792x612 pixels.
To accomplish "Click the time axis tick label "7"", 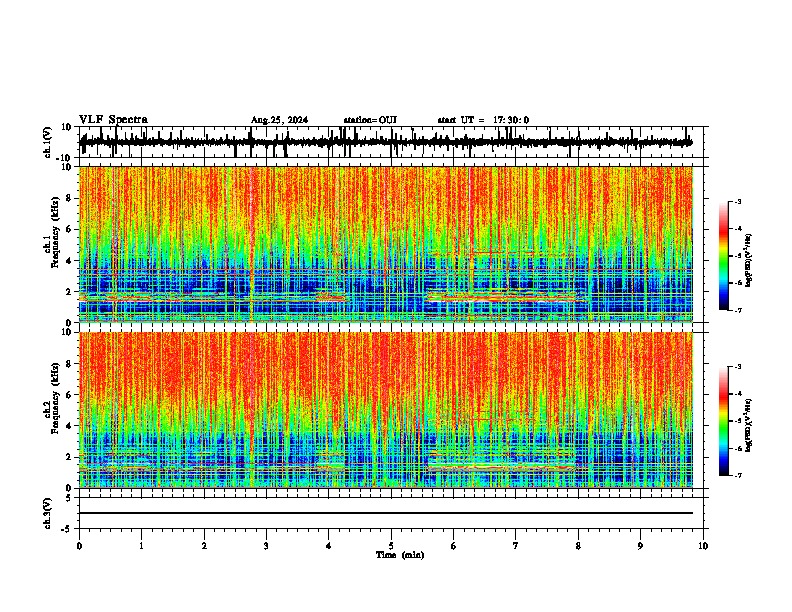I will (516, 546).
